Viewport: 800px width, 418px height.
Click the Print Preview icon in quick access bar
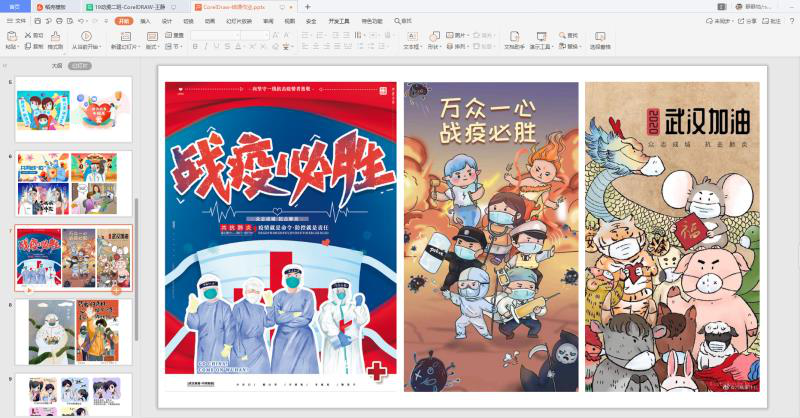[70, 21]
